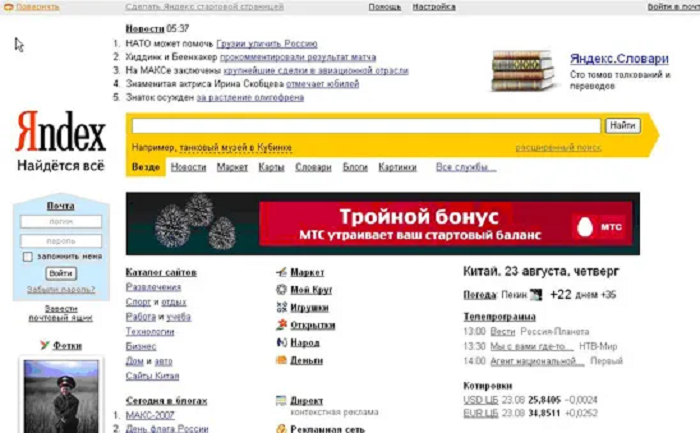Focus the пароль input field
The width and height of the screenshot is (700, 433).
pos(61,241)
